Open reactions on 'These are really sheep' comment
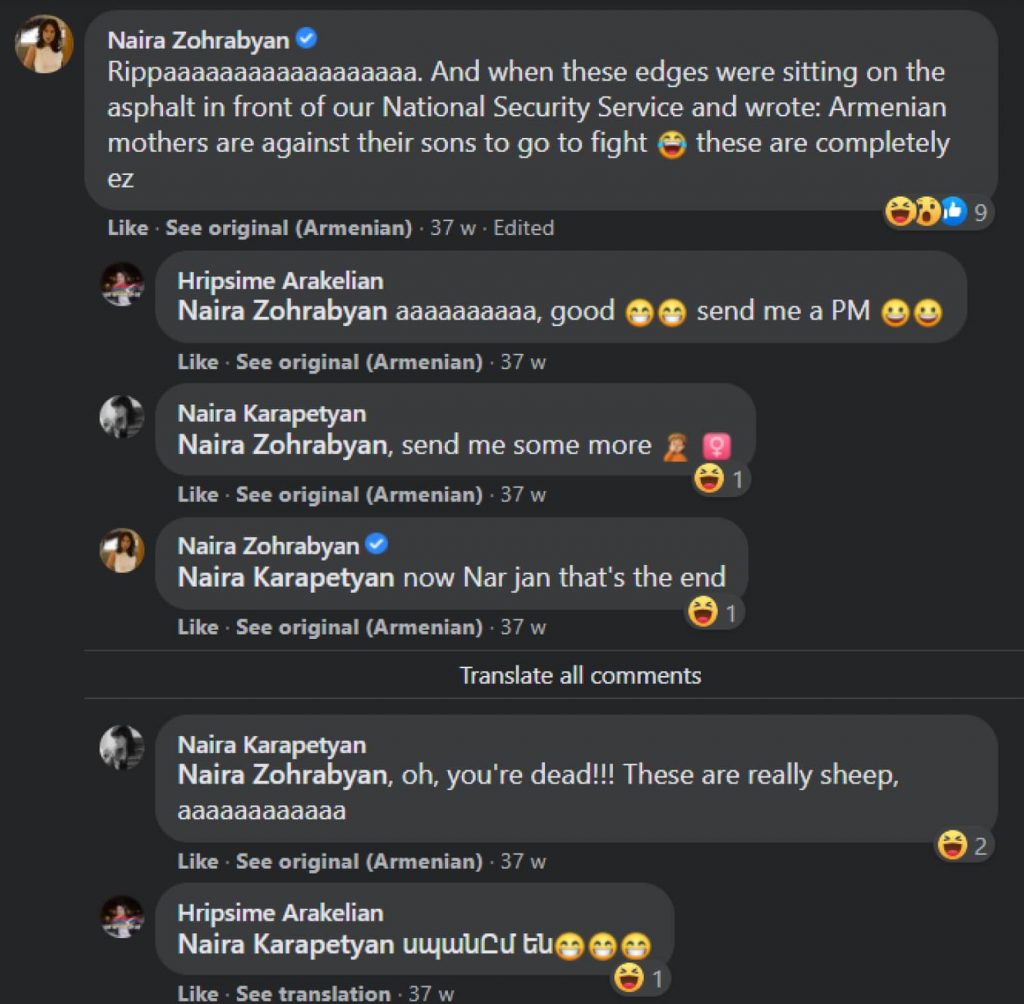This screenshot has width=1024, height=1004. coord(964,847)
